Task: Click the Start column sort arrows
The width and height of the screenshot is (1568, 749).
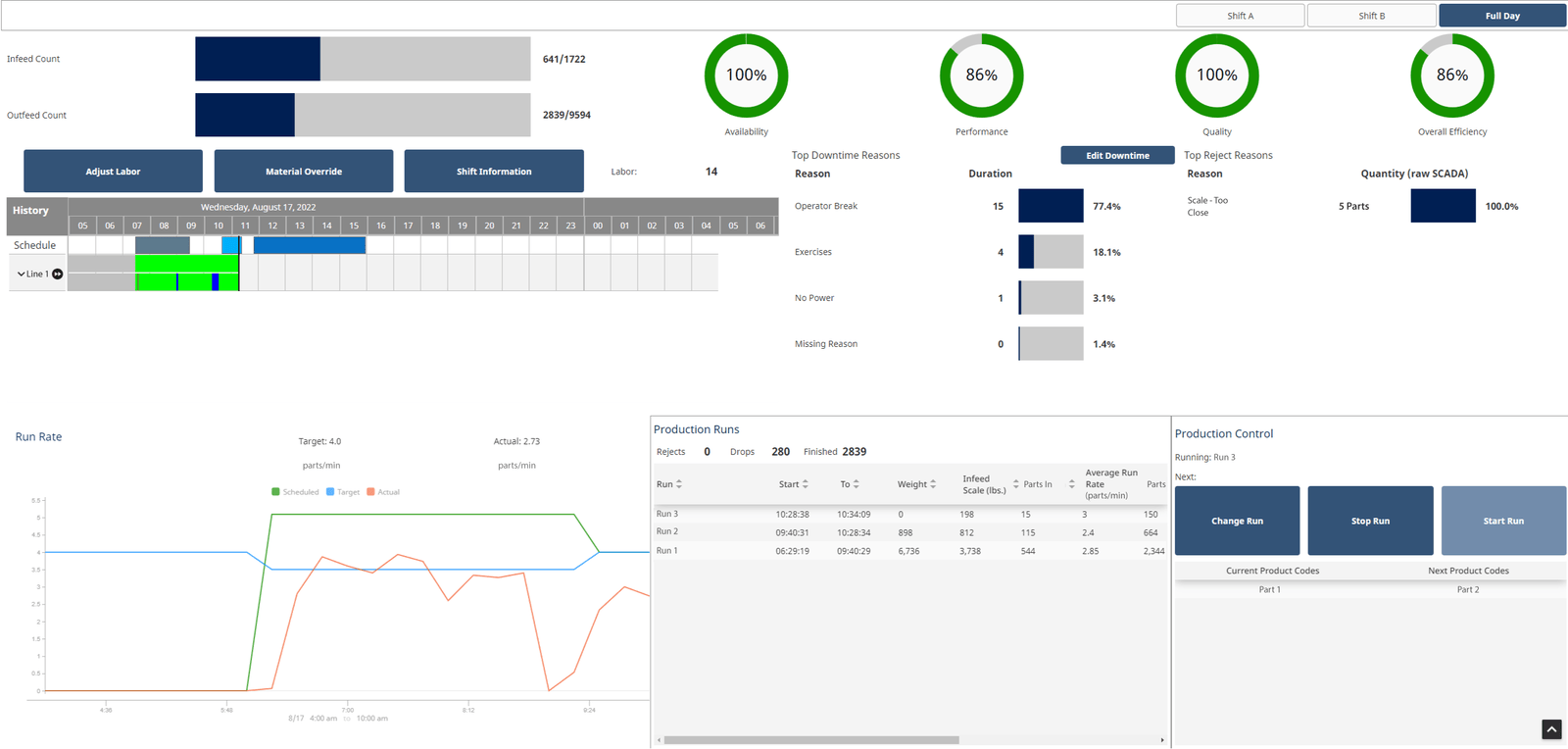Action: (x=806, y=484)
